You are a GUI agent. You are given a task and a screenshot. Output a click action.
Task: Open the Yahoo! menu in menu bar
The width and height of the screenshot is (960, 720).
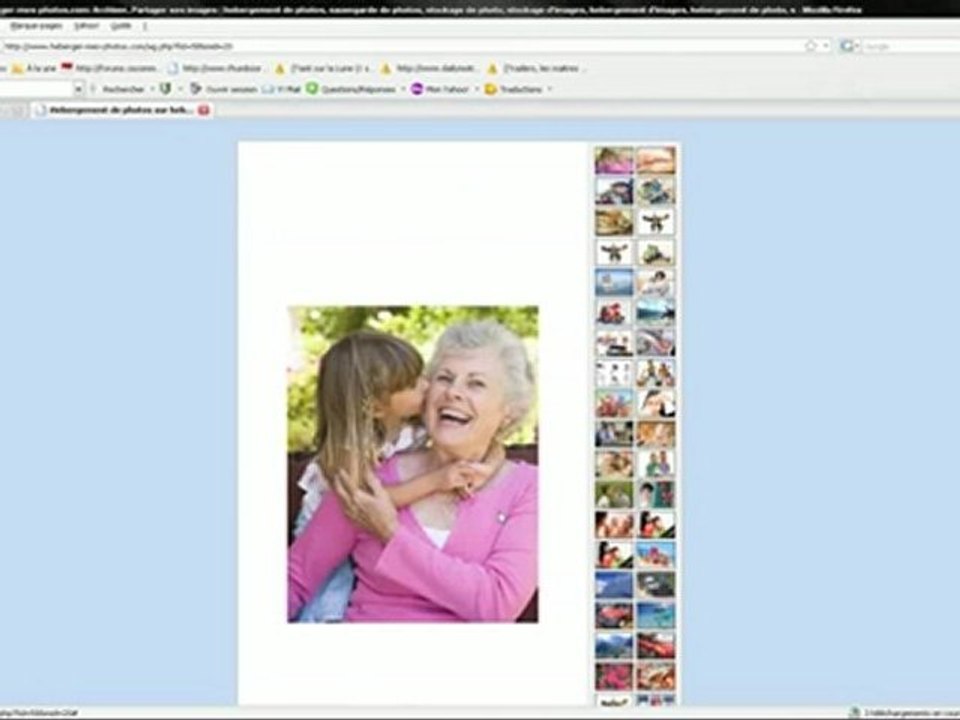pyautogui.click(x=86, y=26)
